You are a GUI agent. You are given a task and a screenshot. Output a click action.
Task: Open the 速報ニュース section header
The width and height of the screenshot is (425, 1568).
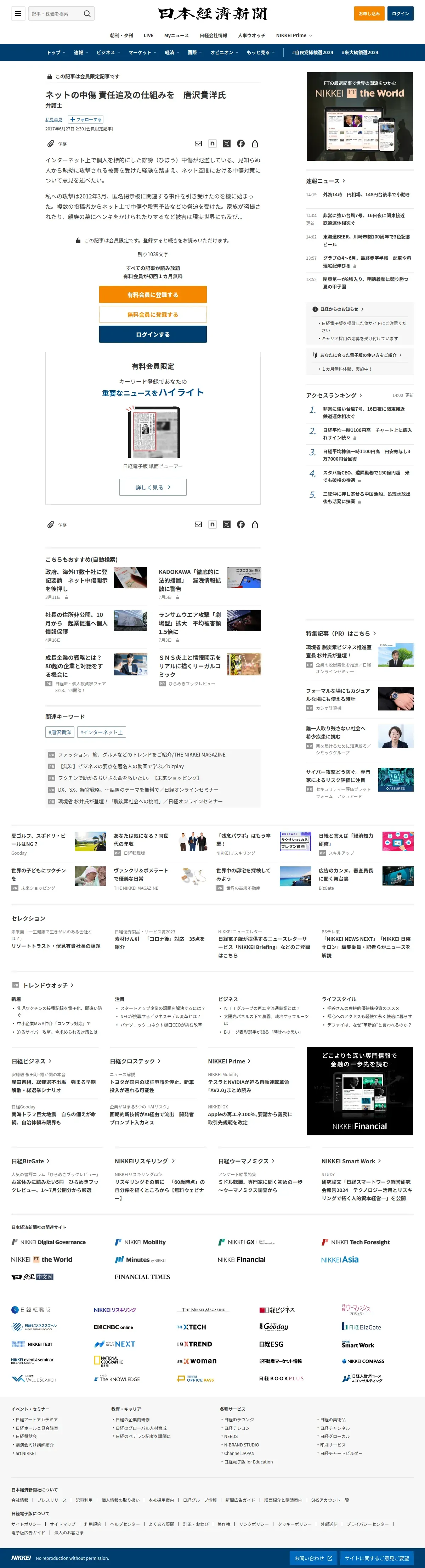pos(325,181)
